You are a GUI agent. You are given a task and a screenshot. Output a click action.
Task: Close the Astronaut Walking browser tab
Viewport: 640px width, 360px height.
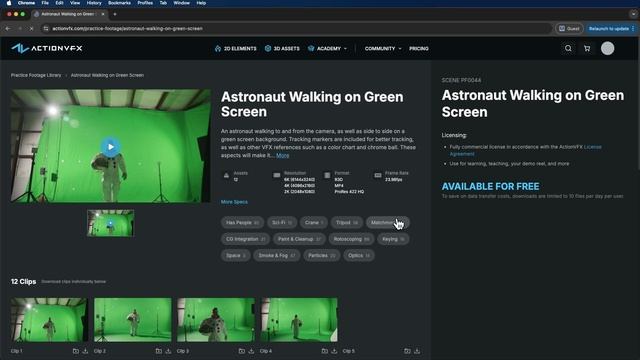(103, 14)
